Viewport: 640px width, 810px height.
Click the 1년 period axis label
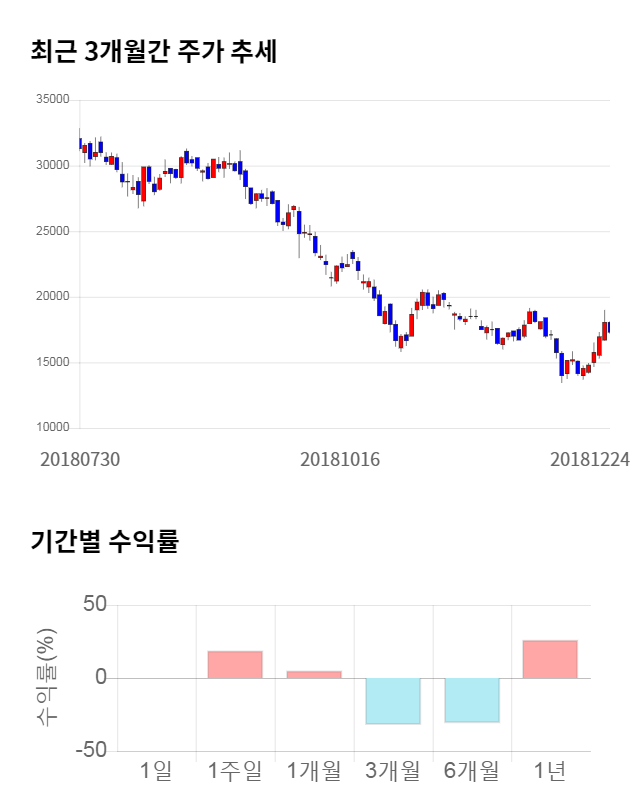pos(550,771)
